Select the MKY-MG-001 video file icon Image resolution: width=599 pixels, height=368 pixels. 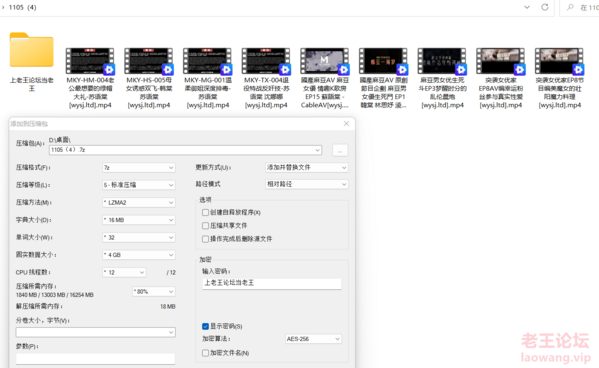click(x=207, y=61)
